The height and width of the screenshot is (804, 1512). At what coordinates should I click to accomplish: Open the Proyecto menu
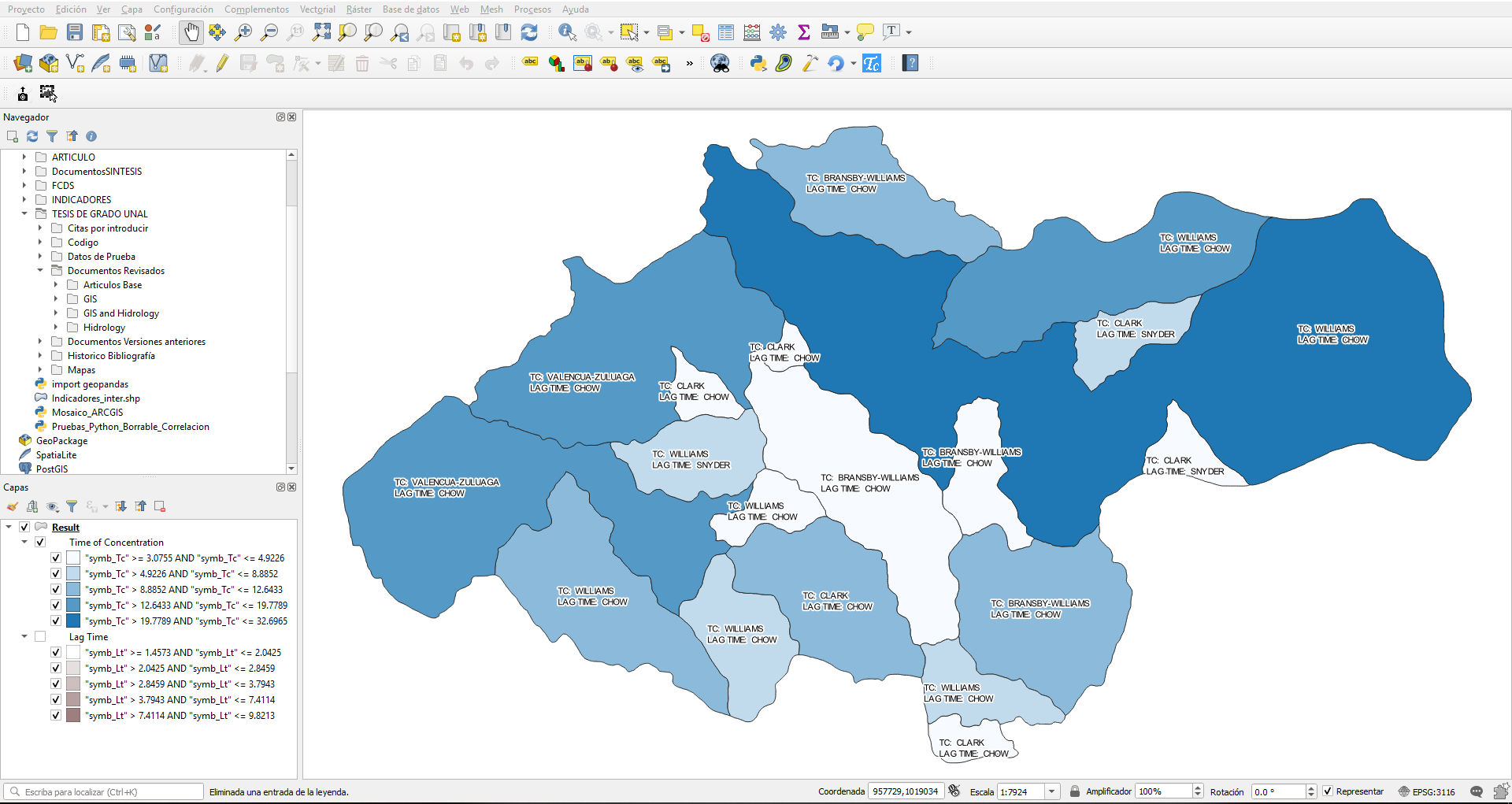[x=26, y=9]
